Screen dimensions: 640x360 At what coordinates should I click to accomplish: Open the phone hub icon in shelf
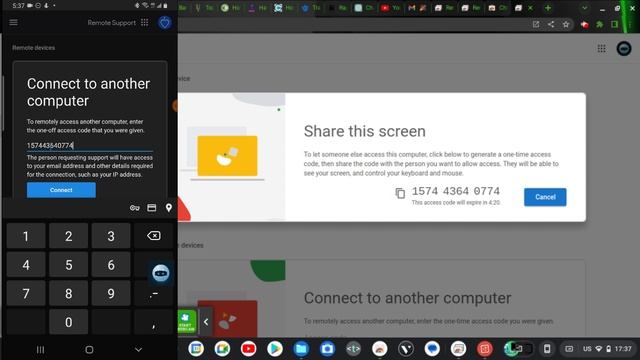point(547,349)
